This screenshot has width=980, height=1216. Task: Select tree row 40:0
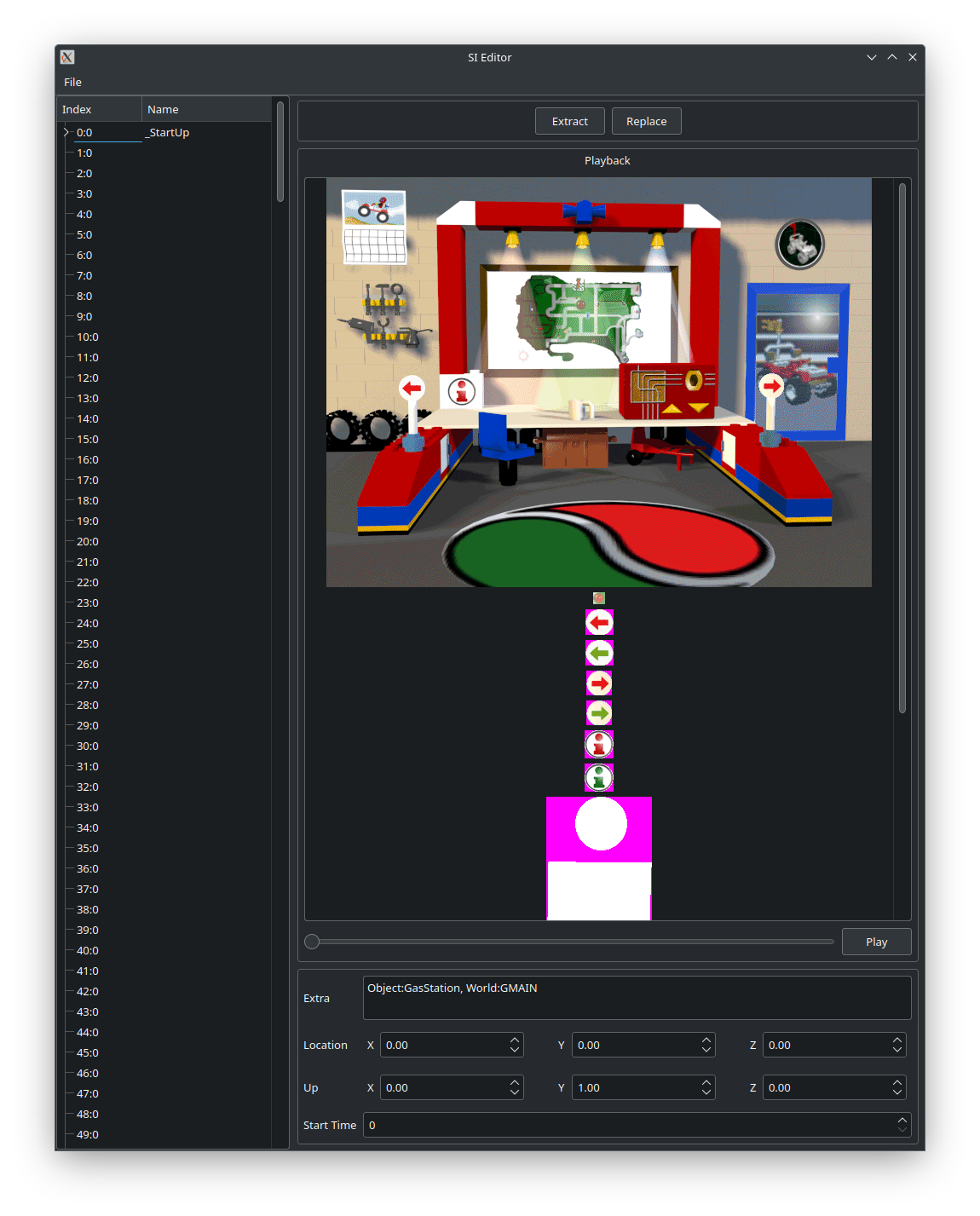pos(88,950)
